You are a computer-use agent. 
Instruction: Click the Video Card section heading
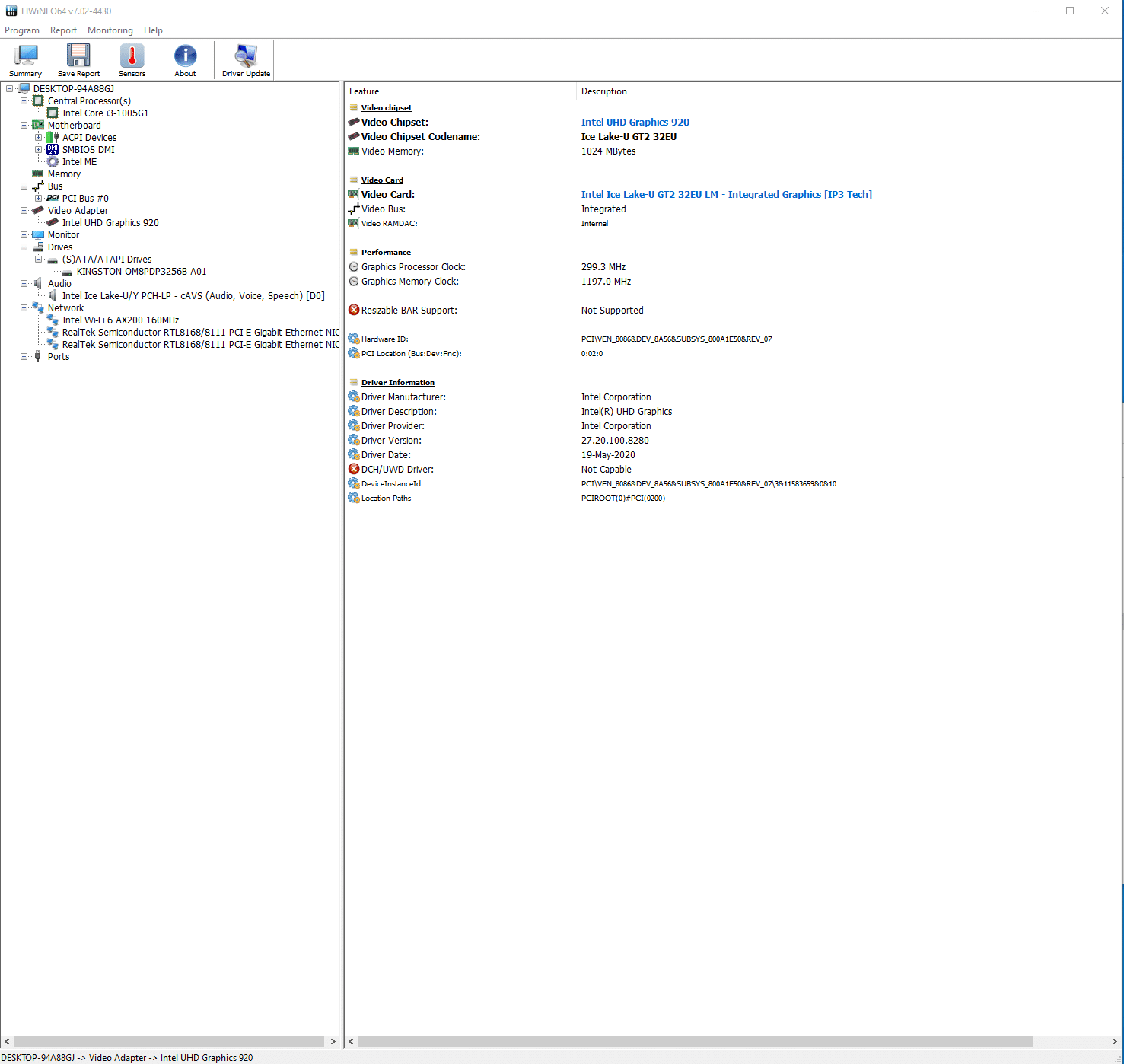point(382,180)
